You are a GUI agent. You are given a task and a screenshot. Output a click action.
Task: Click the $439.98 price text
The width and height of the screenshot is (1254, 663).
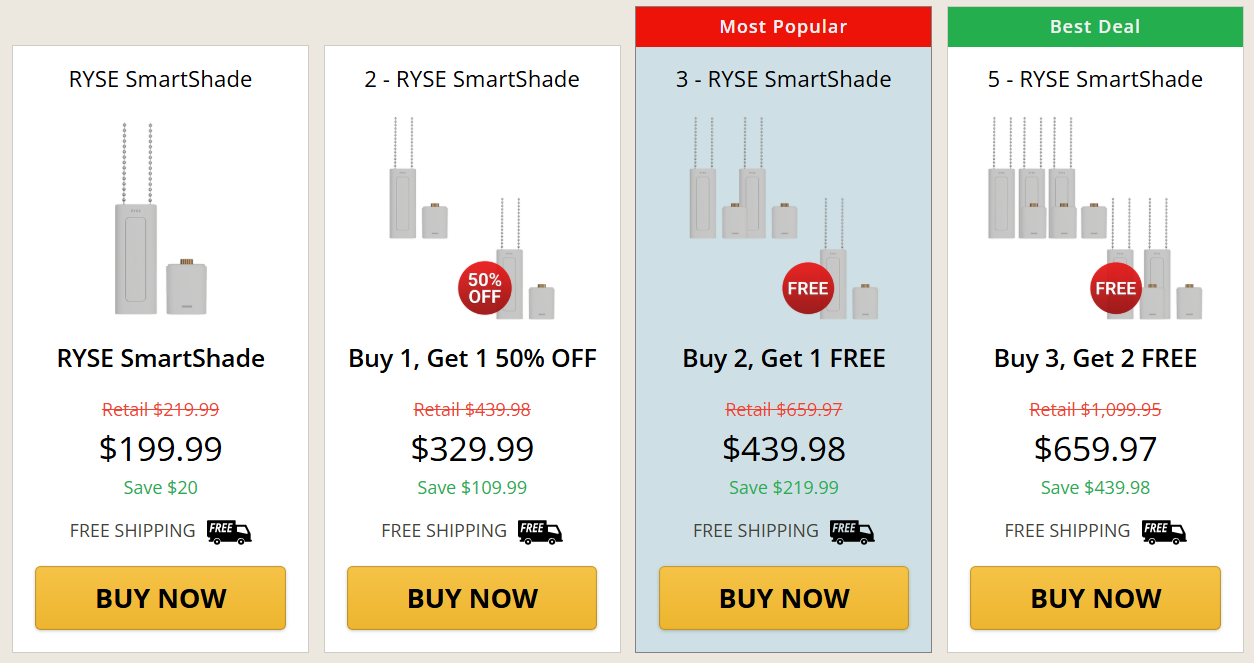pyautogui.click(x=783, y=448)
